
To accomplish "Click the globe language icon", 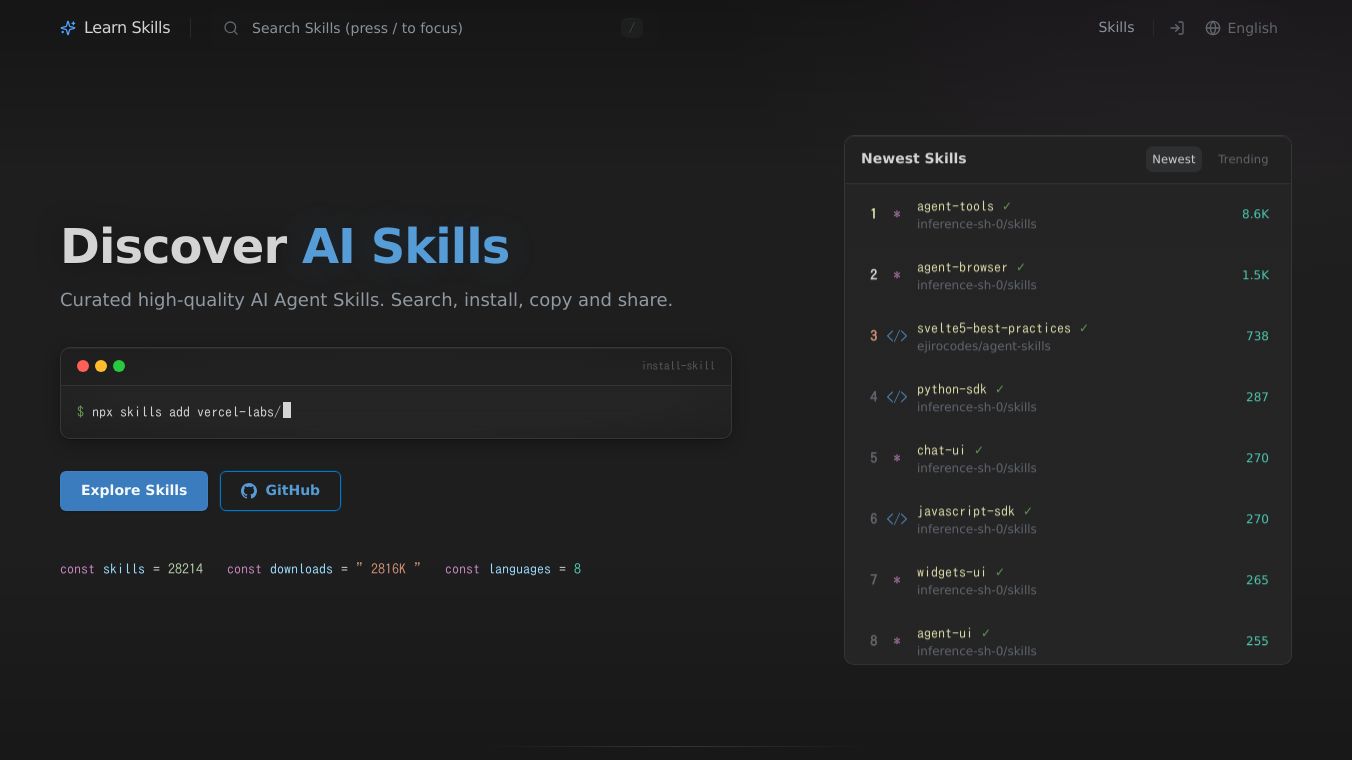I will 1213,28.
